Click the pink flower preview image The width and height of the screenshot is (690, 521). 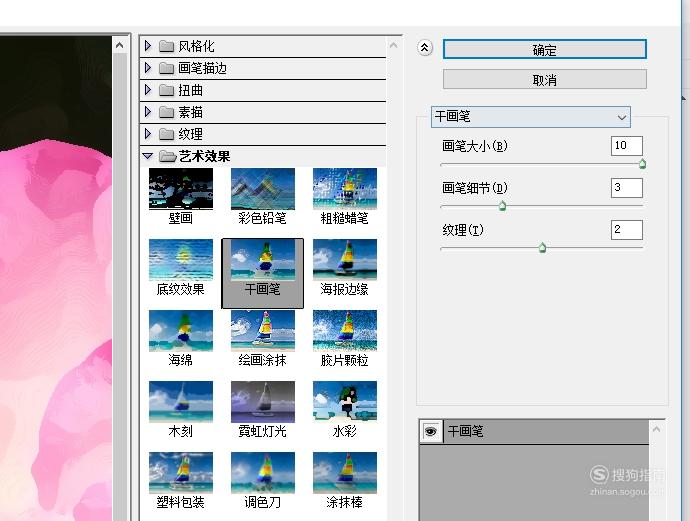tap(55, 279)
